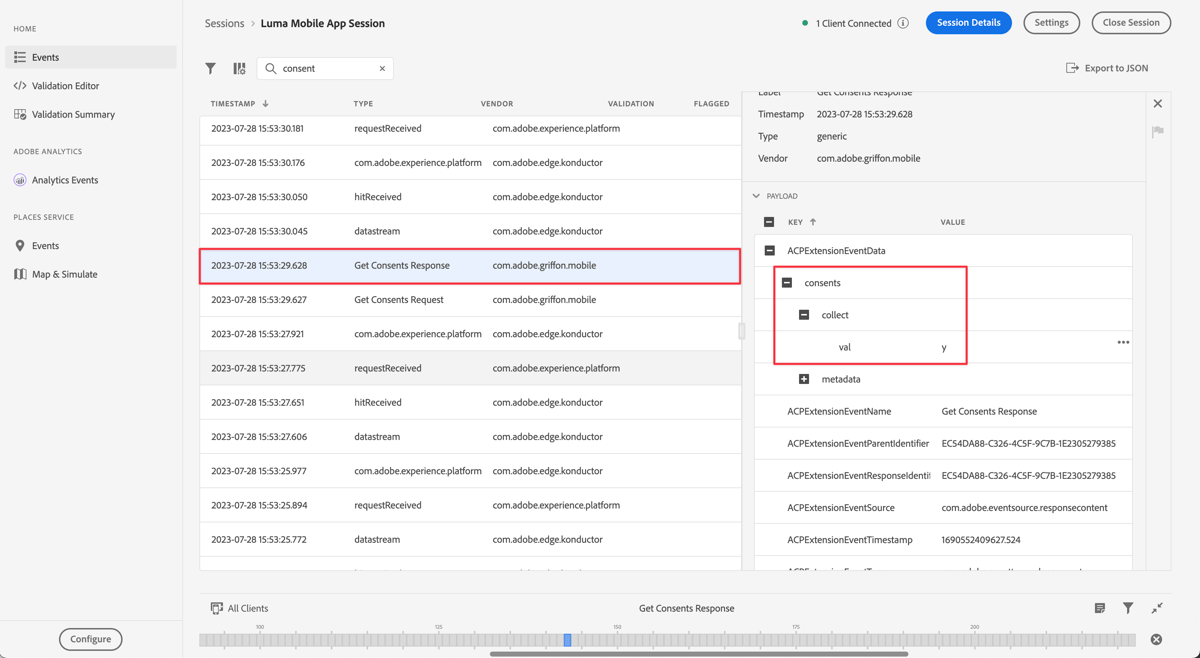Open the column configuration icon beside the filter

(x=239, y=68)
